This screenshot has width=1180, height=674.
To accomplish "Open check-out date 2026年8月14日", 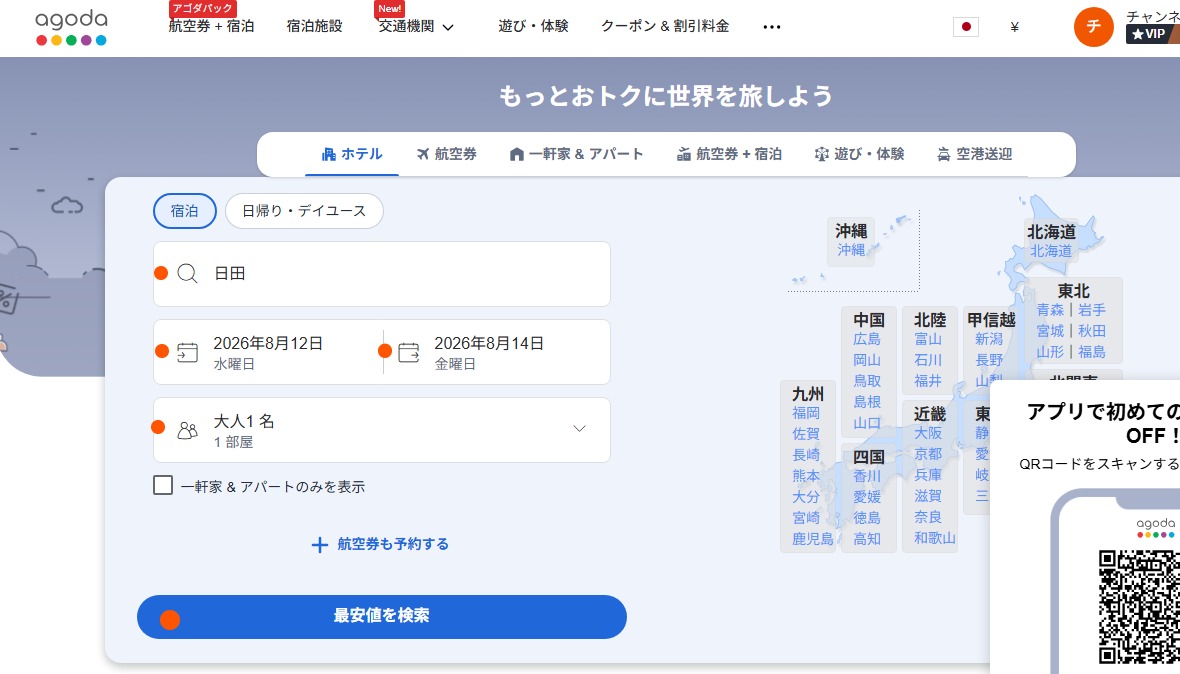I will (497, 352).
